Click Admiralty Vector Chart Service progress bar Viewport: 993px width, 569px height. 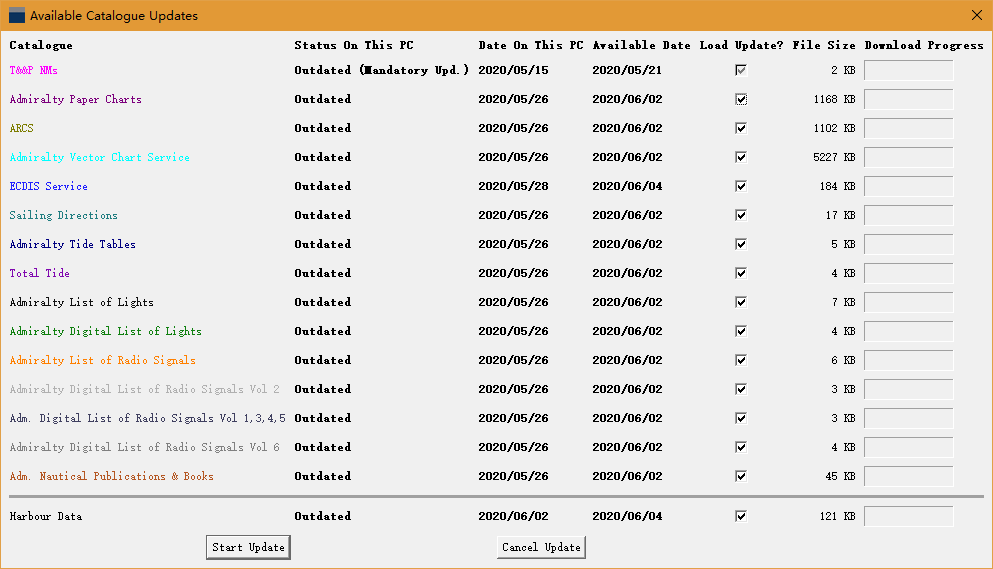click(908, 157)
